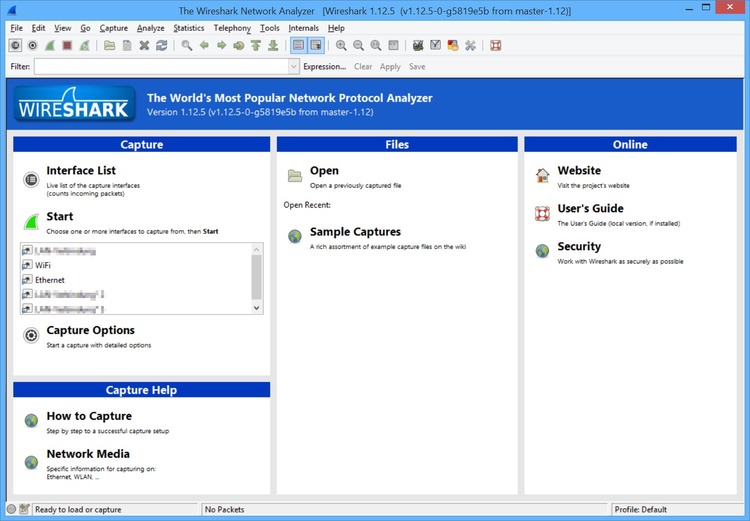Open the Internals menu

coord(303,28)
